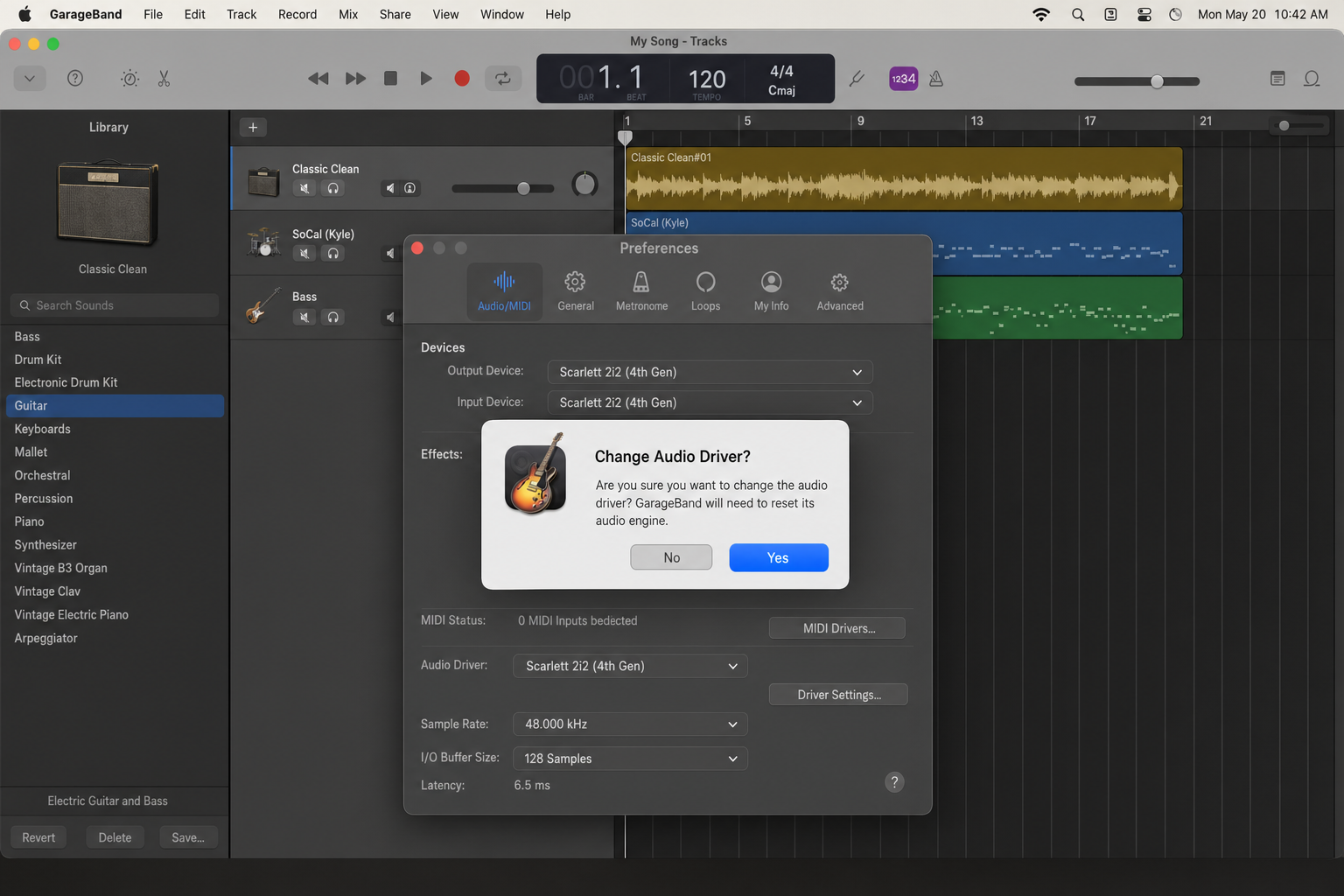Open the Input Device dropdown

tap(710, 402)
